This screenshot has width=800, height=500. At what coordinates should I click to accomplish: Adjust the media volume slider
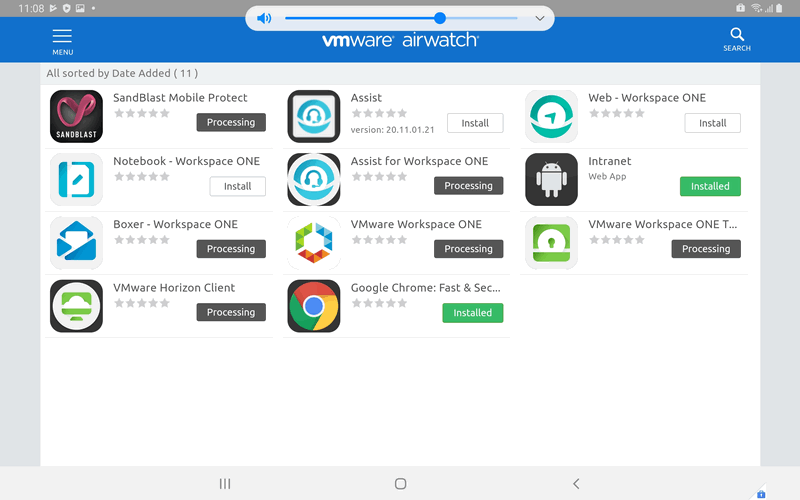pyautogui.click(x=401, y=18)
